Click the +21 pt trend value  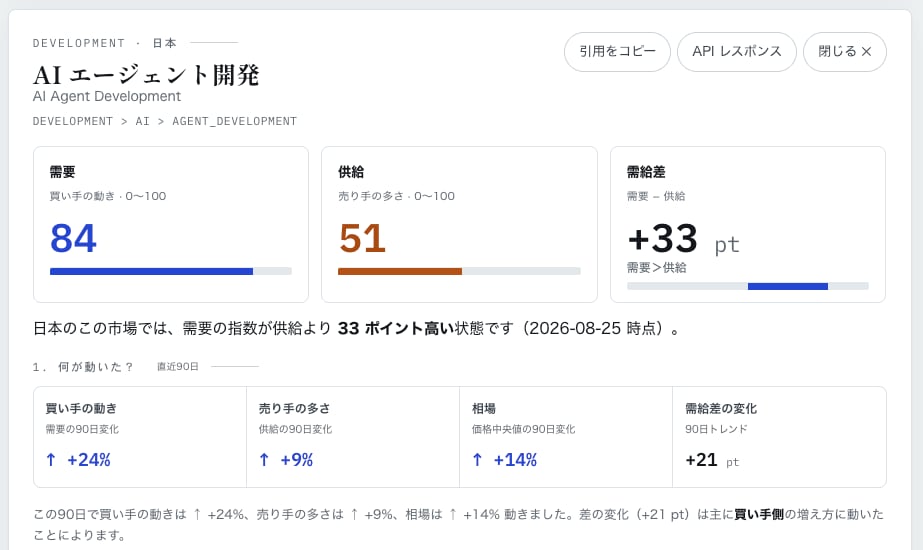click(712, 460)
